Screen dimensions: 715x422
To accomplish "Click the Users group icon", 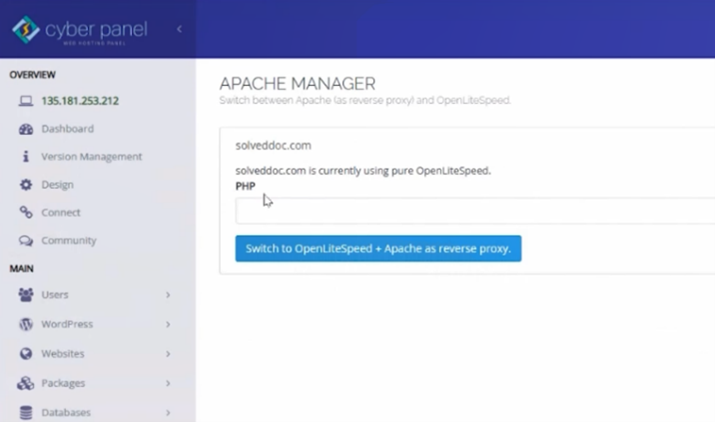I will (x=26, y=295).
